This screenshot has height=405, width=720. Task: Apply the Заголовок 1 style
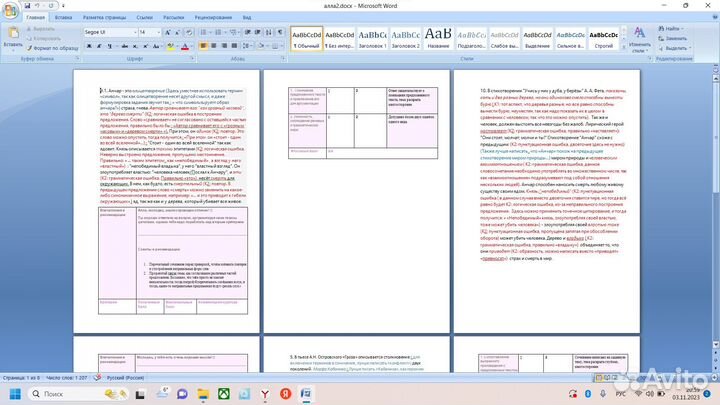click(x=372, y=38)
